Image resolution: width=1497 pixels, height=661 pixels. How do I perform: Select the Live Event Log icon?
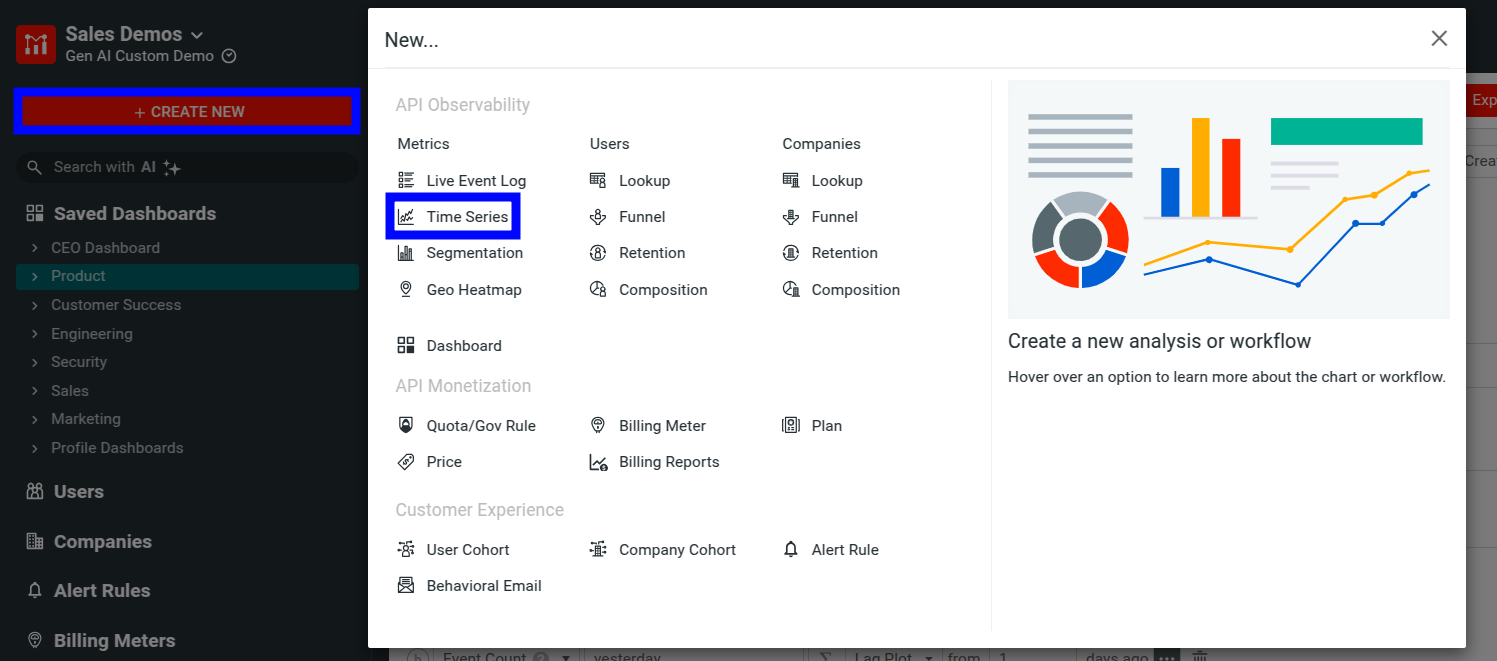(x=406, y=180)
